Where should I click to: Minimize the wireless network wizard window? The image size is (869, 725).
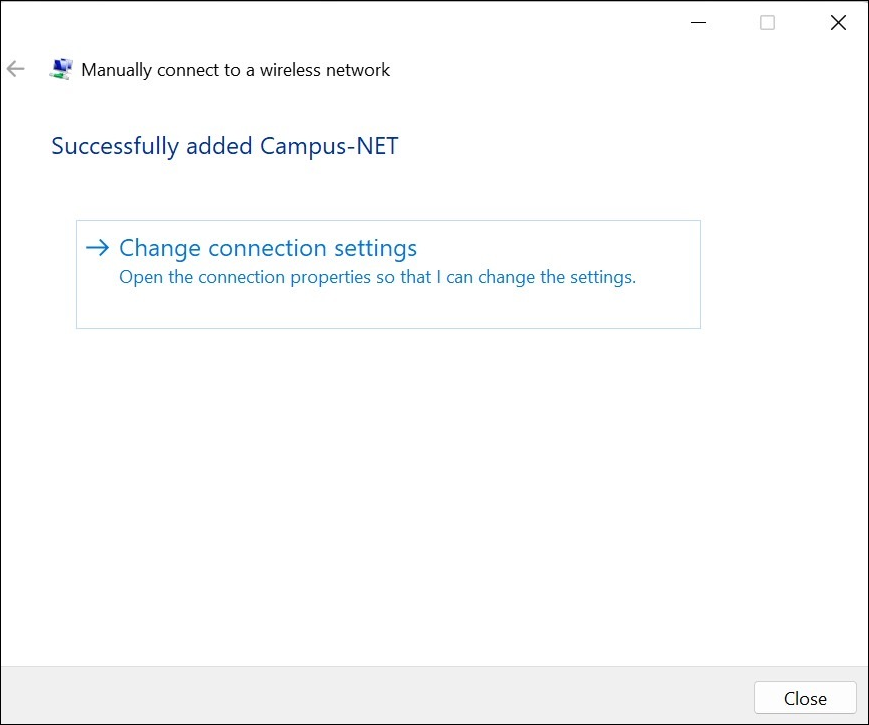(x=696, y=22)
